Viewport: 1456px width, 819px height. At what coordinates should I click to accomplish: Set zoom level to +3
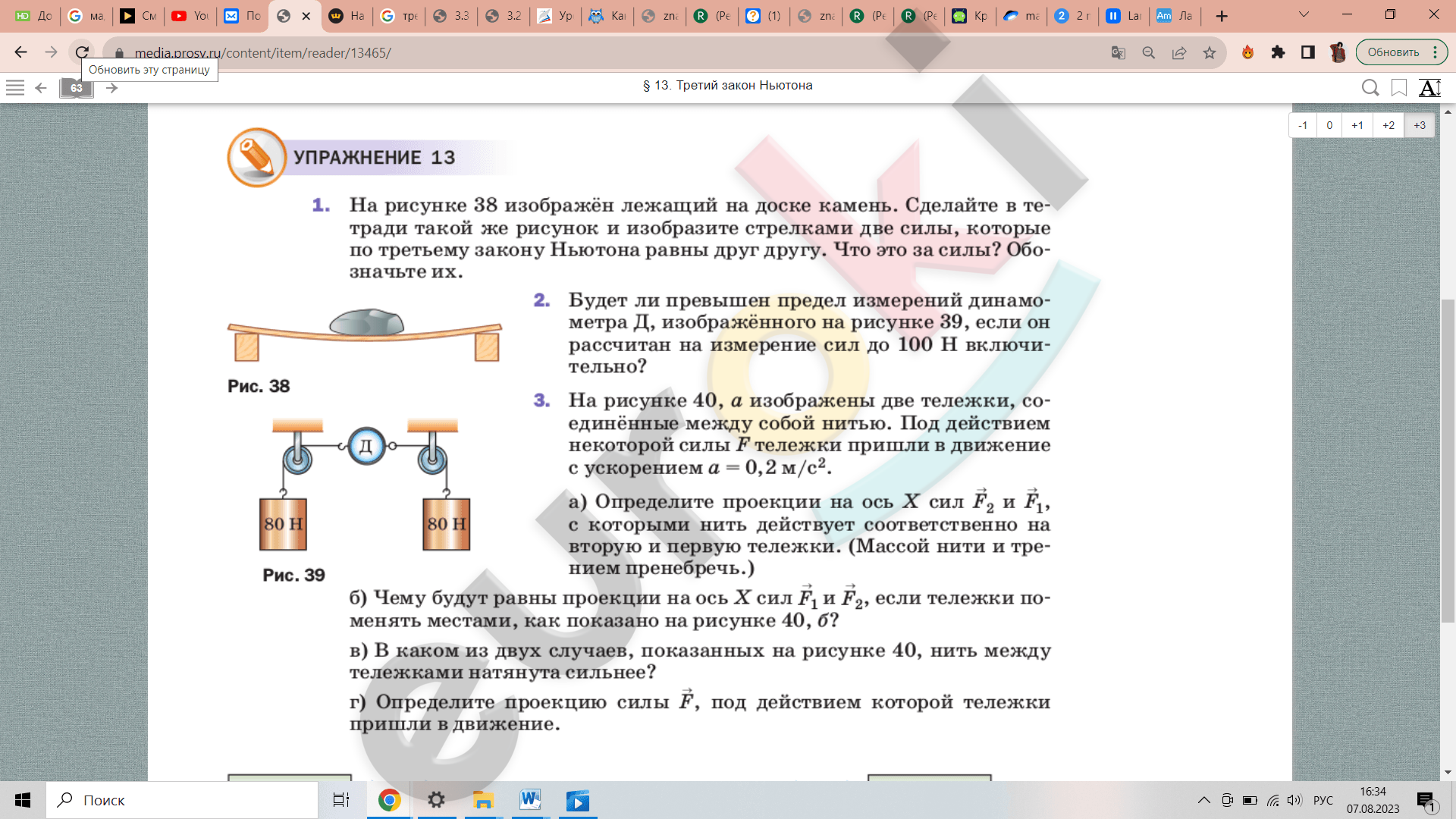click(x=1420, y=125)
